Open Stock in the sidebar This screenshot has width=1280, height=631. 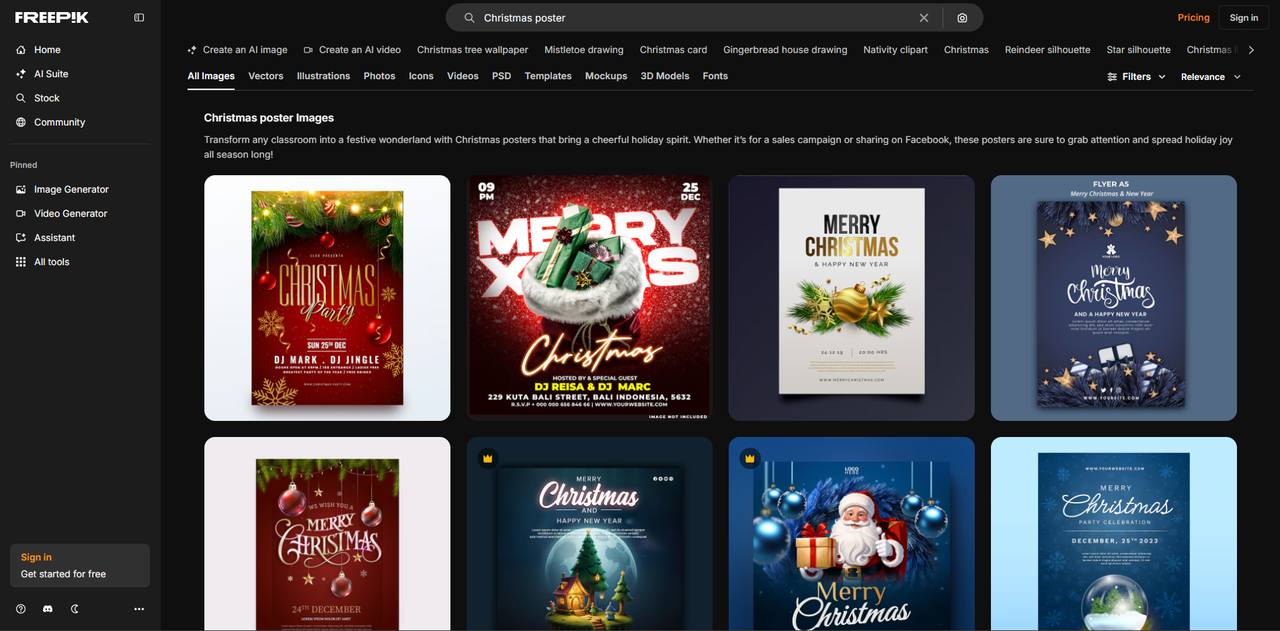(47, 98)
